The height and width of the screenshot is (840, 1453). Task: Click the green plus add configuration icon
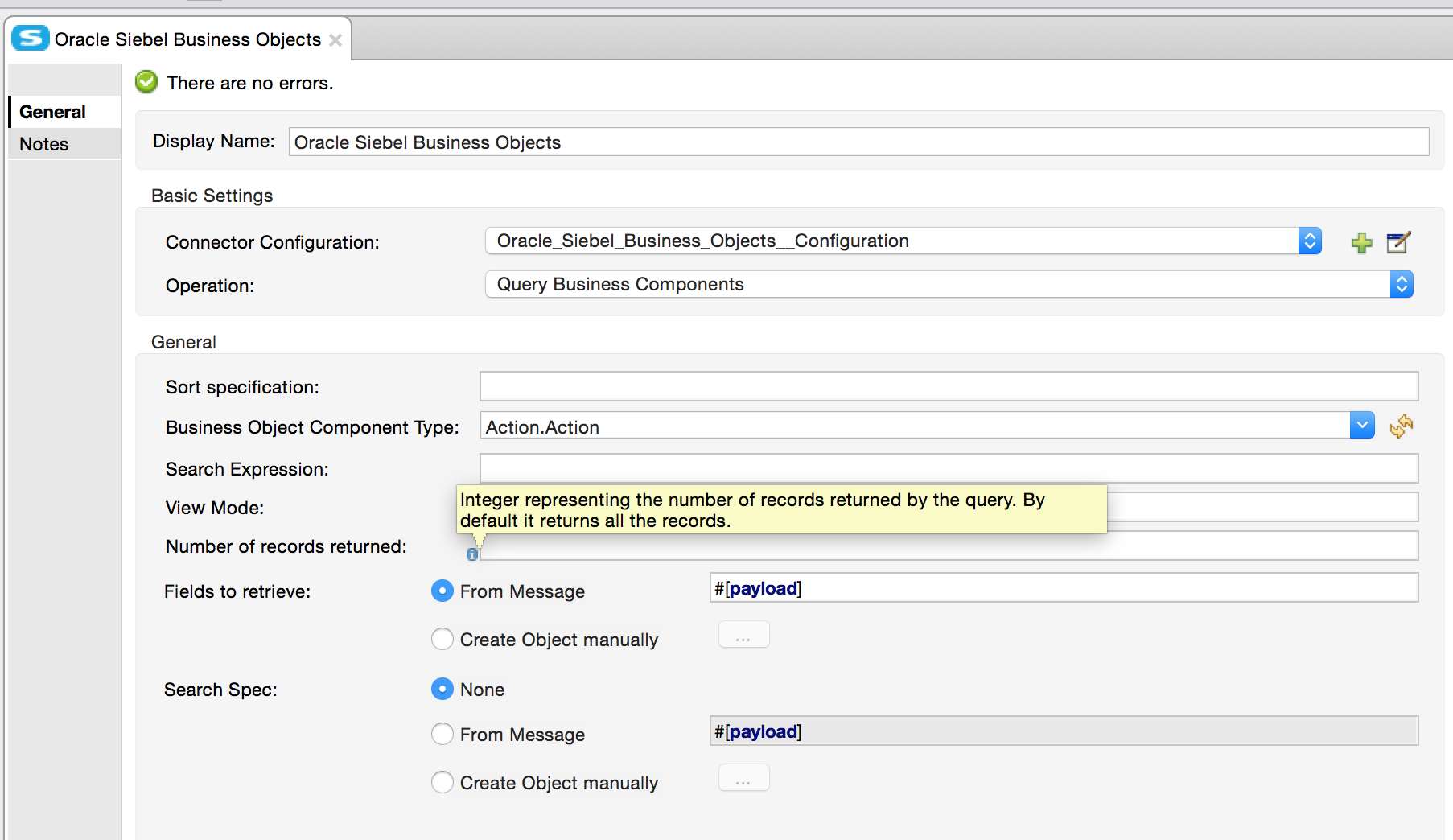1361,242
